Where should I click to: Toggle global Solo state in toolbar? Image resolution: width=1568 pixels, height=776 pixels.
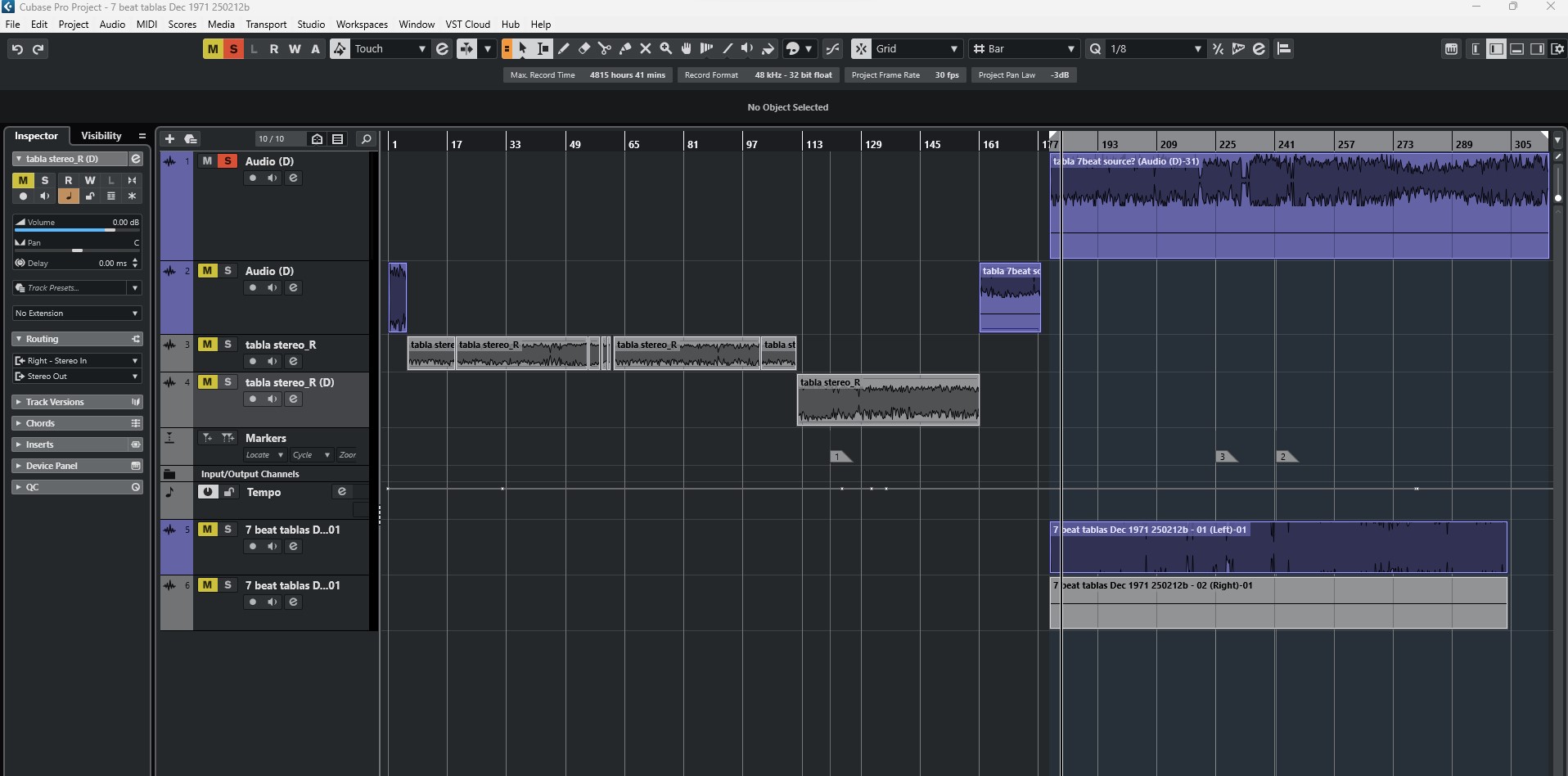233,49
